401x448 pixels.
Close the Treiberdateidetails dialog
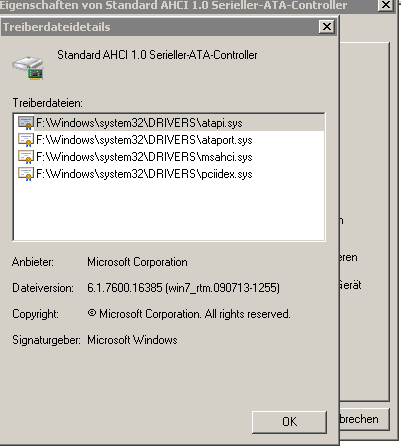click(326, 27)
